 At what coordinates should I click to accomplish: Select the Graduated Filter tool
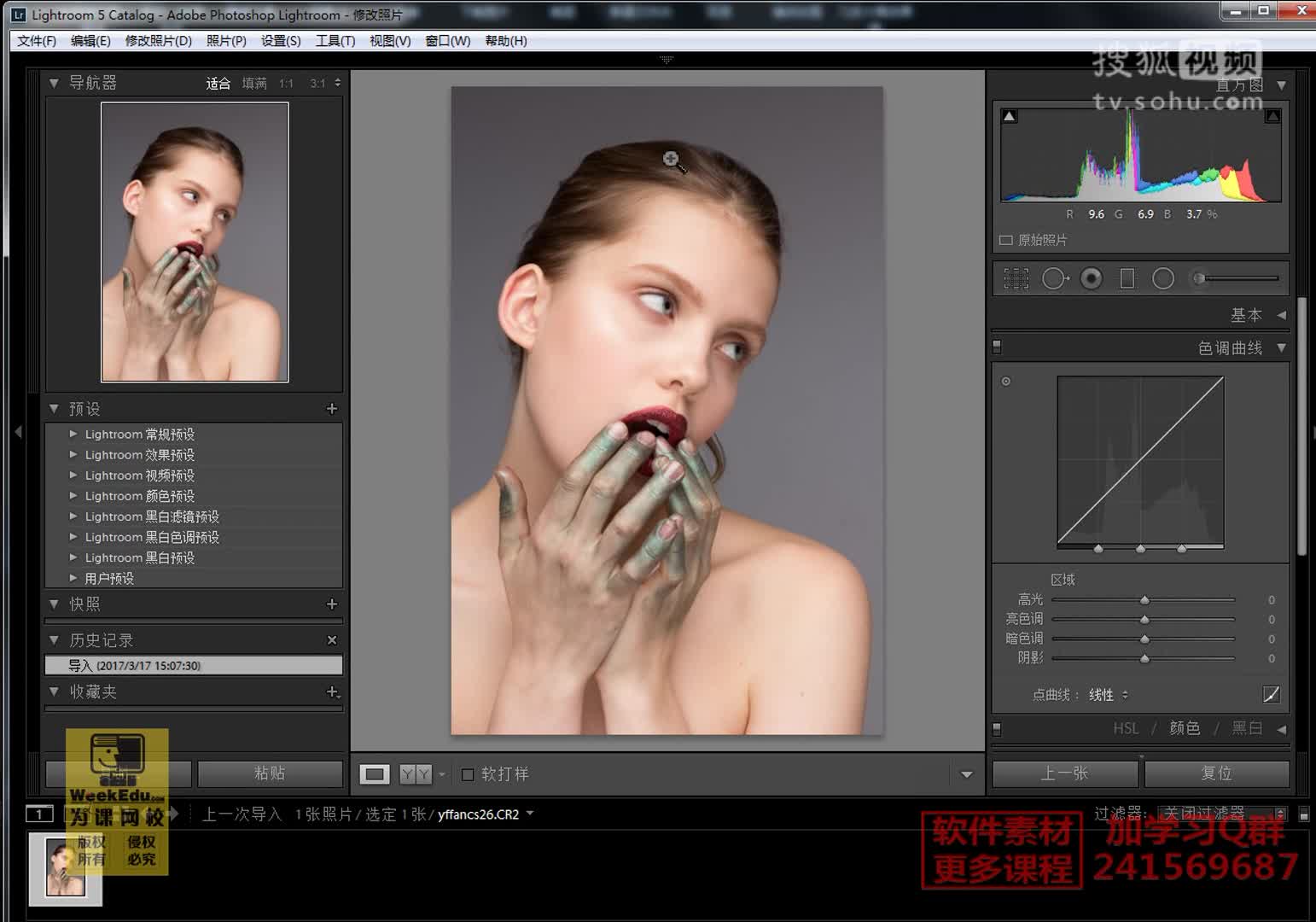click(1127, 279)
